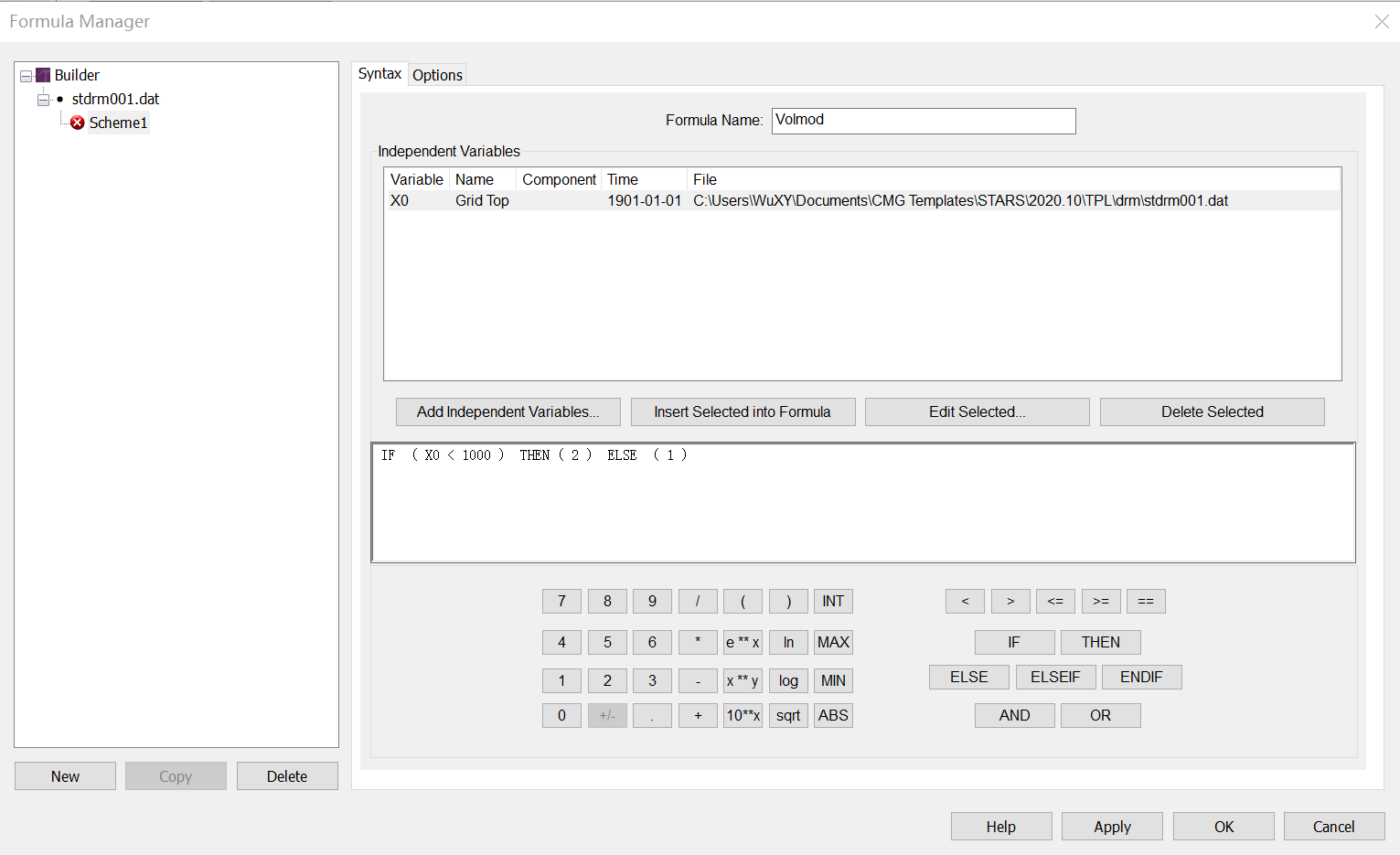Insert the == equality operator
Viewport: 1400px width, 855px height.
point(1146,601)
